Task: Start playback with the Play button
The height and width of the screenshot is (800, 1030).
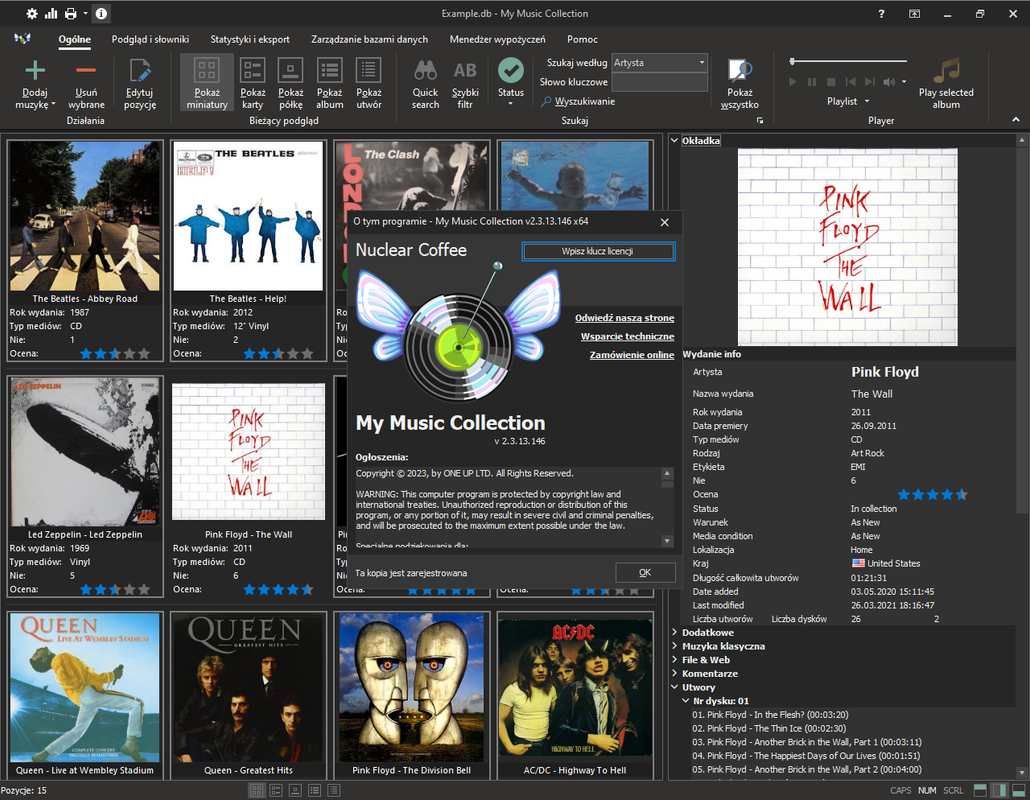Action: 793,81
